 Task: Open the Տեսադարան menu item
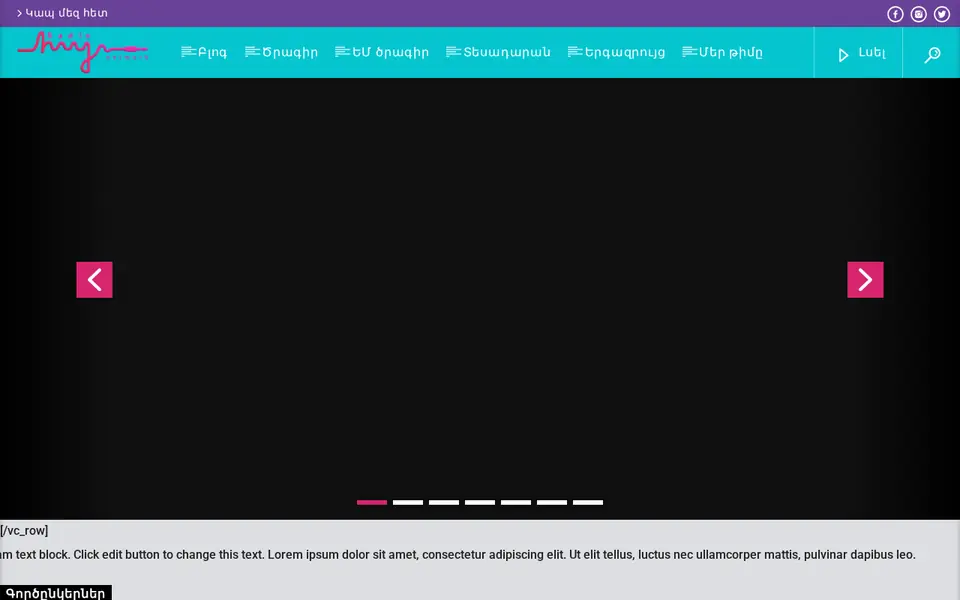pos(498,52)
